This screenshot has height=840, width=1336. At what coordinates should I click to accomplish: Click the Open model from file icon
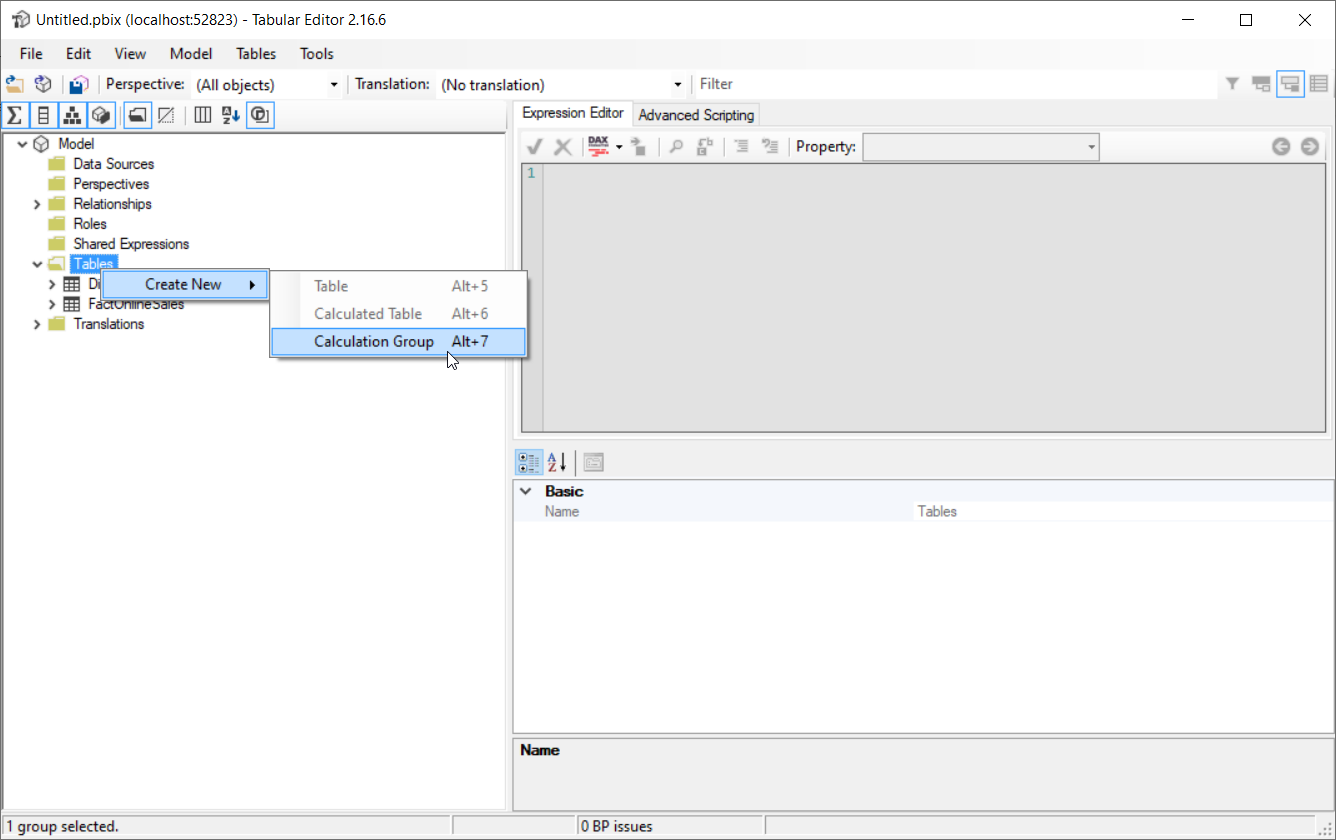pos(15,85)
